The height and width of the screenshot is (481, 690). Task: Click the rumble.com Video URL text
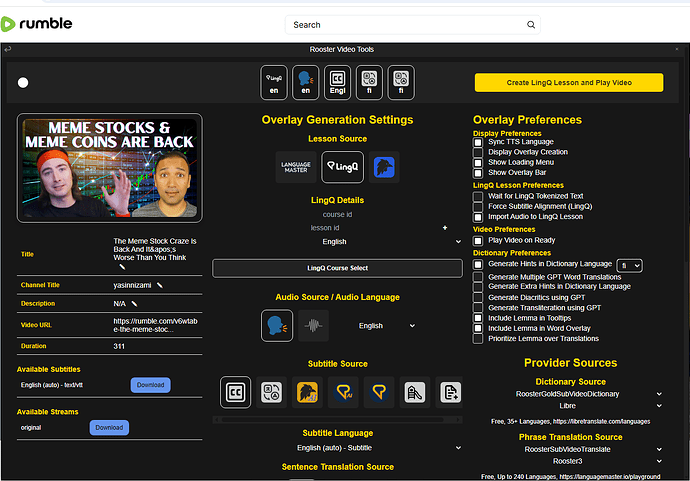[x=155, y=325]
